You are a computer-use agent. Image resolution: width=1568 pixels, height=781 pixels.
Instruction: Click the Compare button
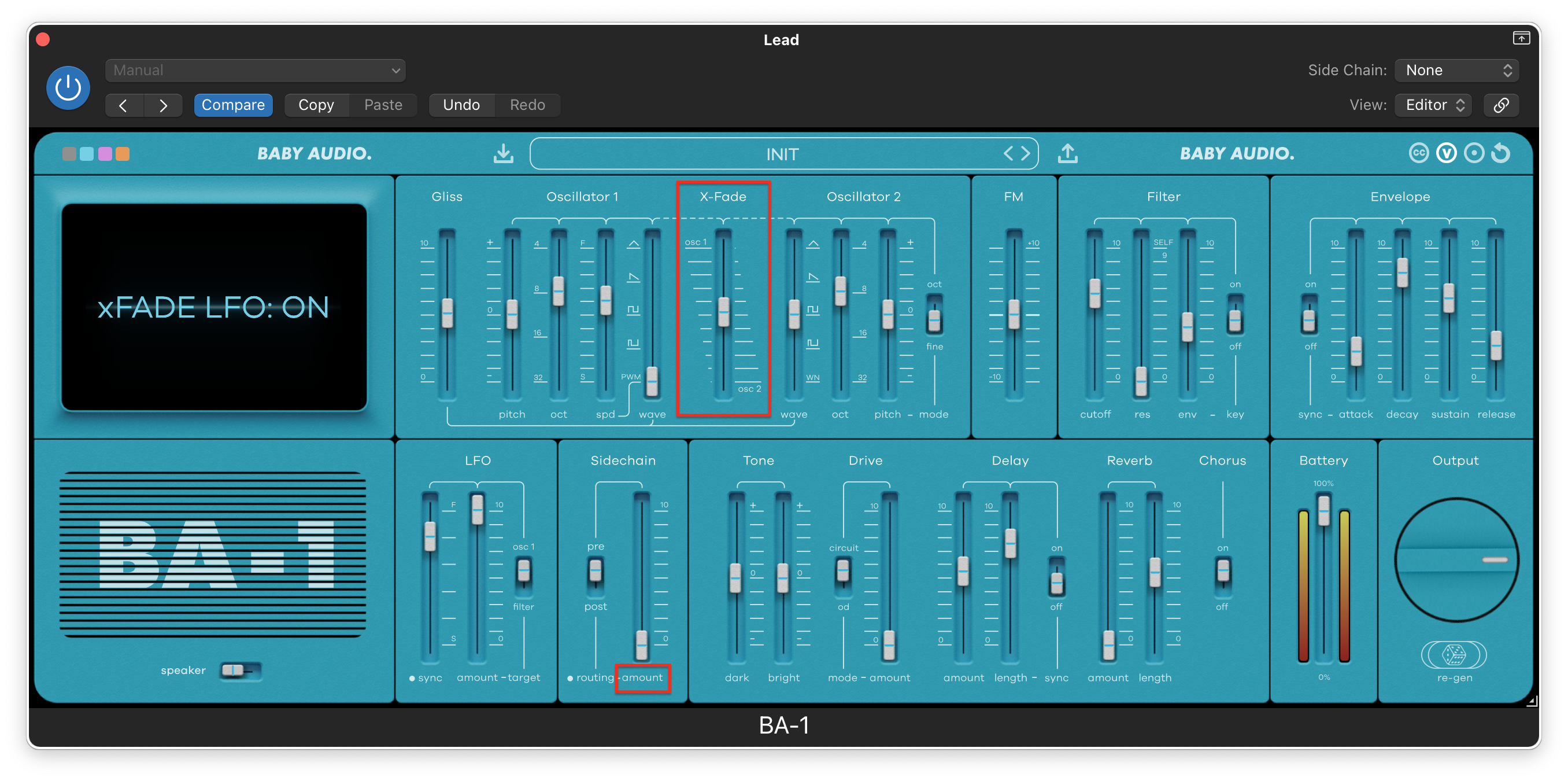point(233,105)
